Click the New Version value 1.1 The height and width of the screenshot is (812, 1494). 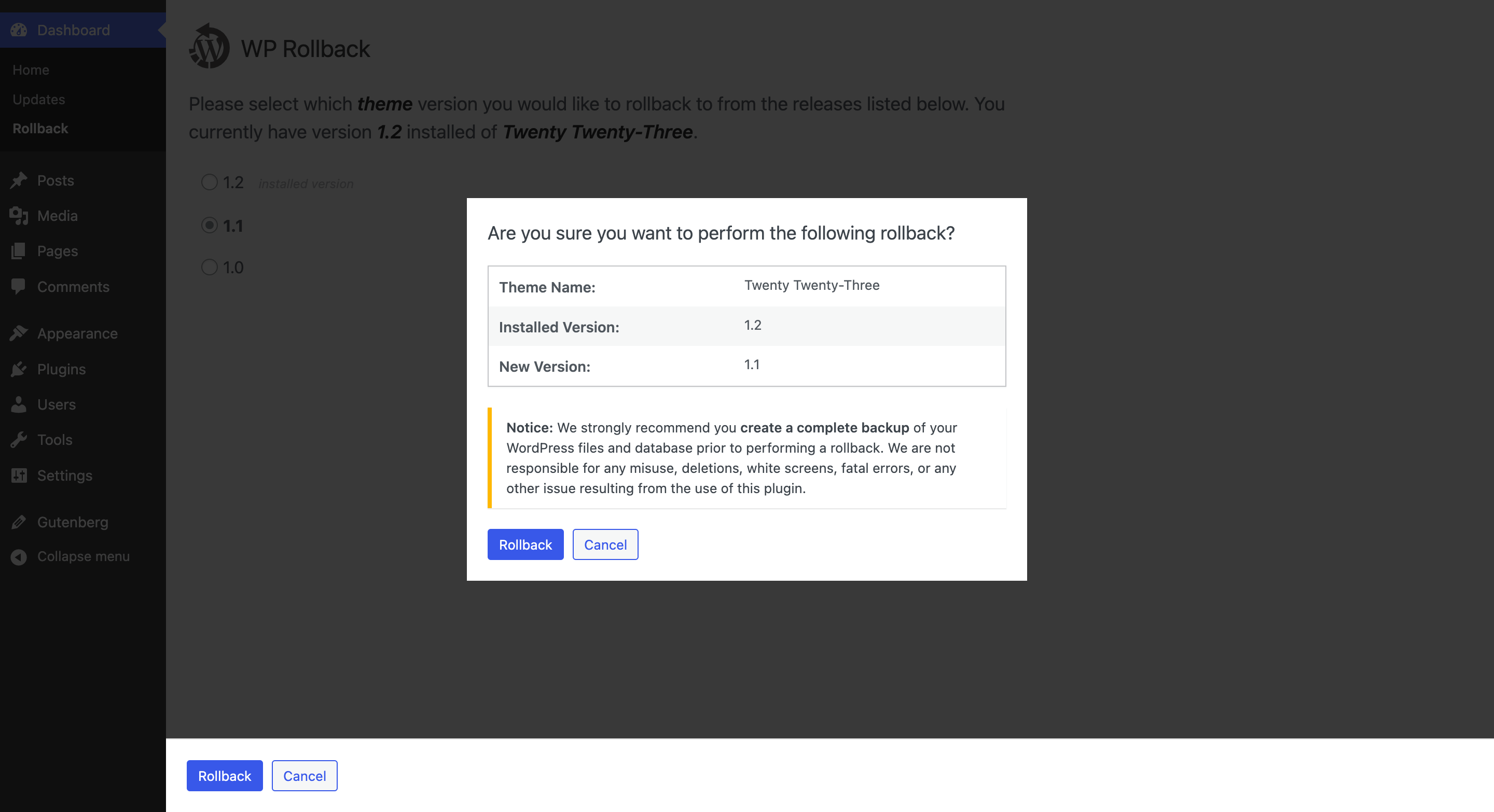752,364
